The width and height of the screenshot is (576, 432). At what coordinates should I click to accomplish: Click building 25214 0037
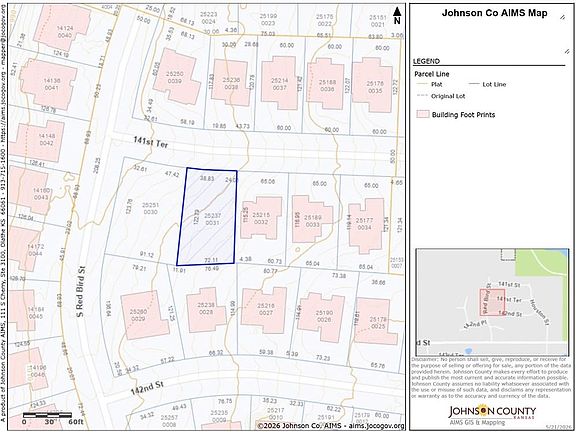click(279, 83)
